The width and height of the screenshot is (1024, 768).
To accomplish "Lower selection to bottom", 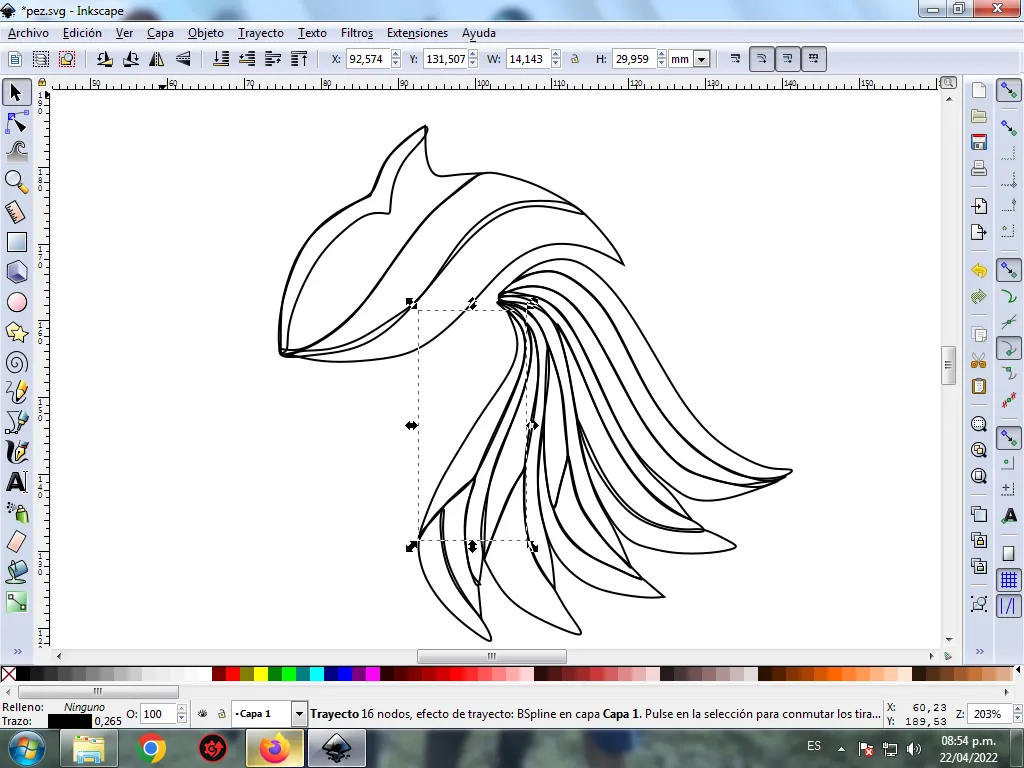I will (x=221, y=59).
